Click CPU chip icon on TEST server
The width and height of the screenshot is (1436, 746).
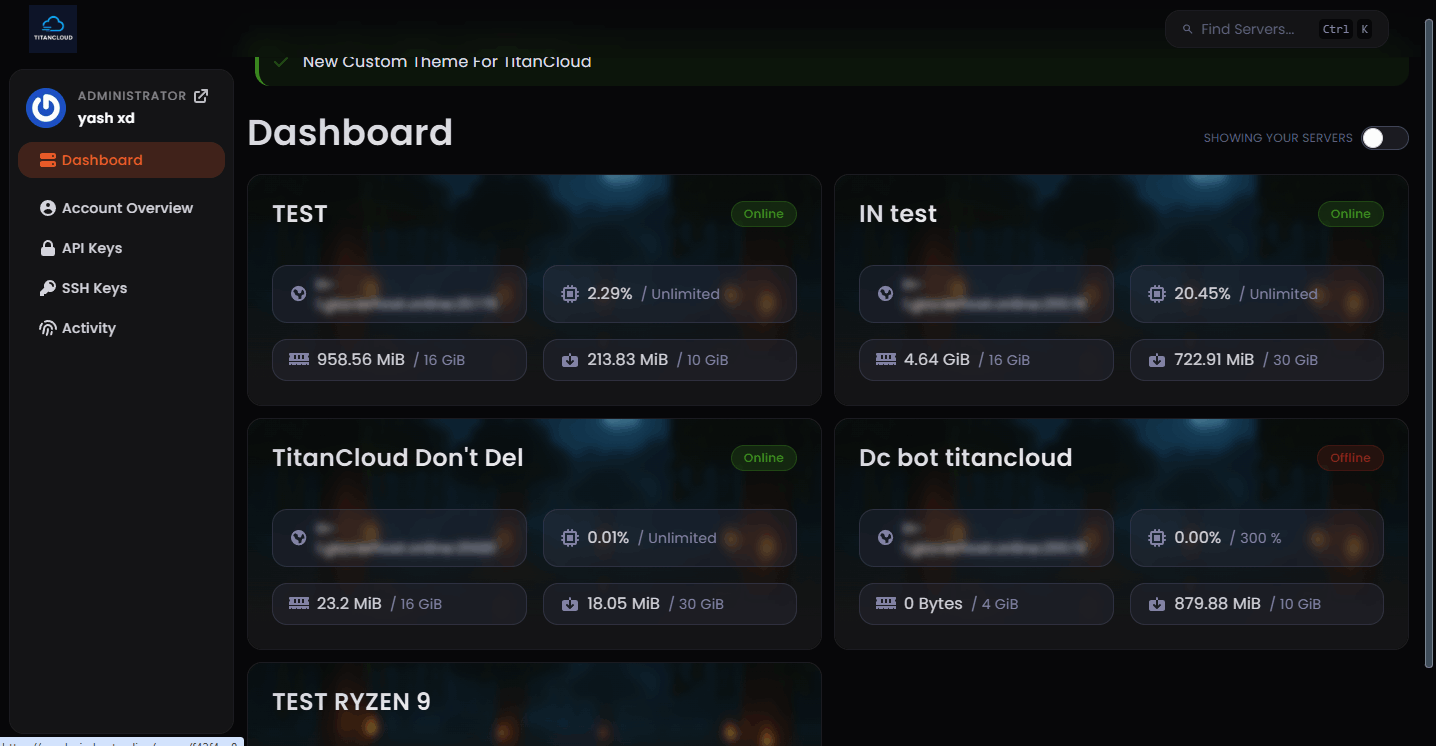pyautogui.click(x=570, y=294)
